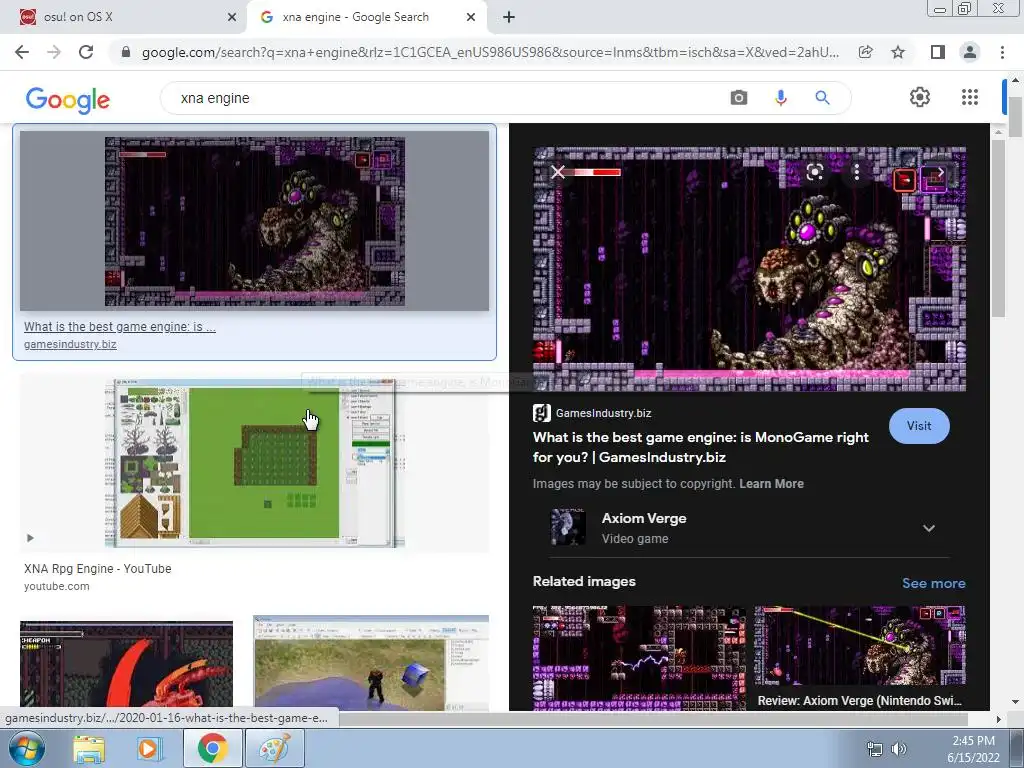This screenshot has width=1024, height=768.
Task: Click 'XNA Rpg Engine - YouTube' title
Action: coord(97,569)
